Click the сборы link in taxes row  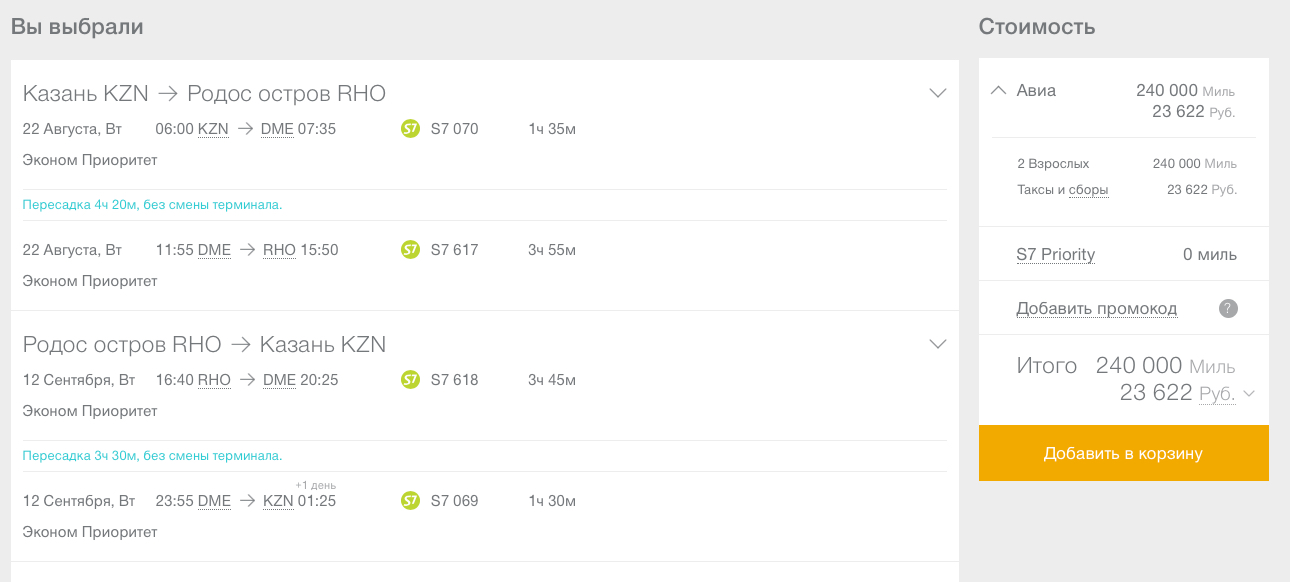point(1088,190)
